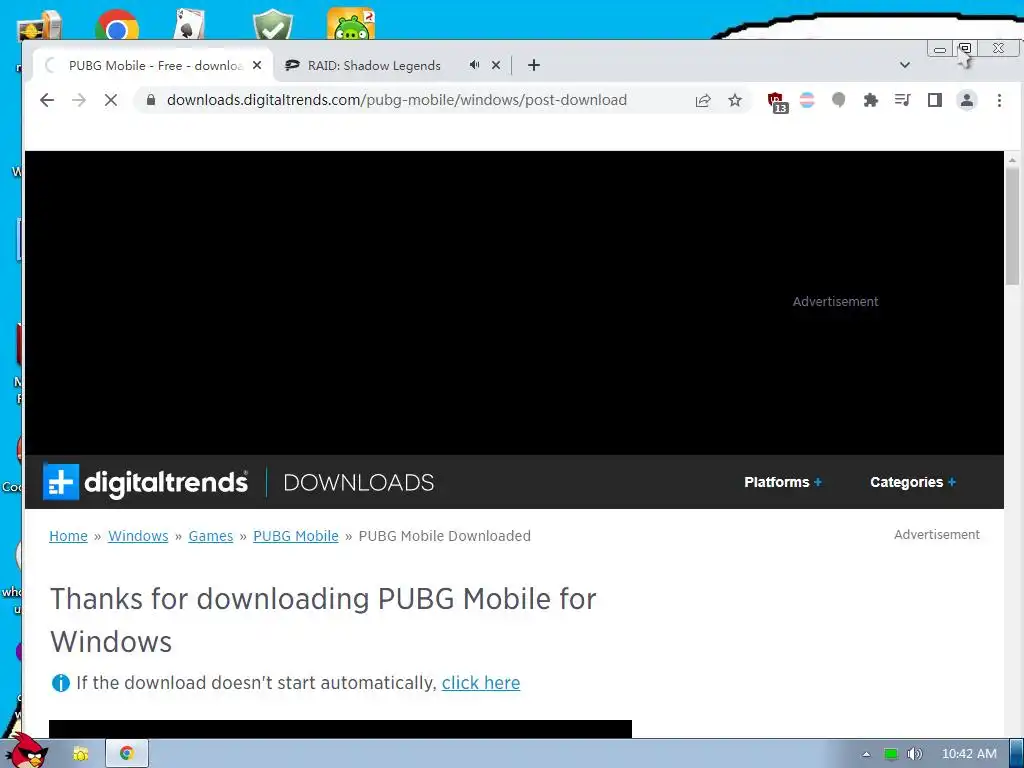This screenshot has width=1024, height=768.
Task: Open the tab search dropdown arrow
Action: 904,65
